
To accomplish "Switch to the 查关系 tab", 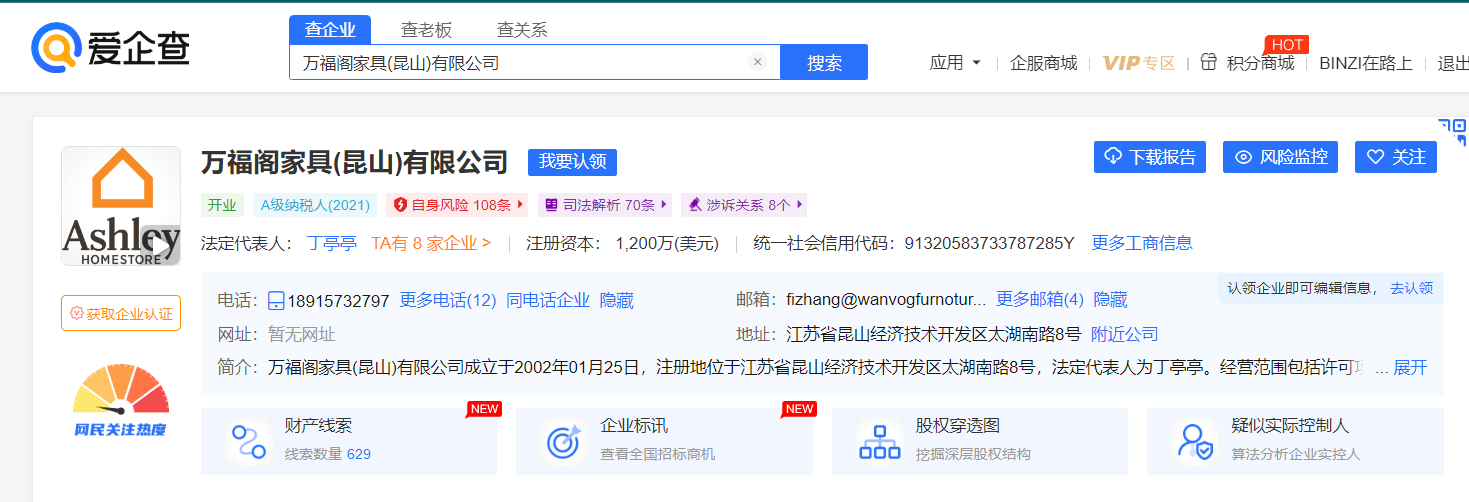I will click(x=522, y=30).
